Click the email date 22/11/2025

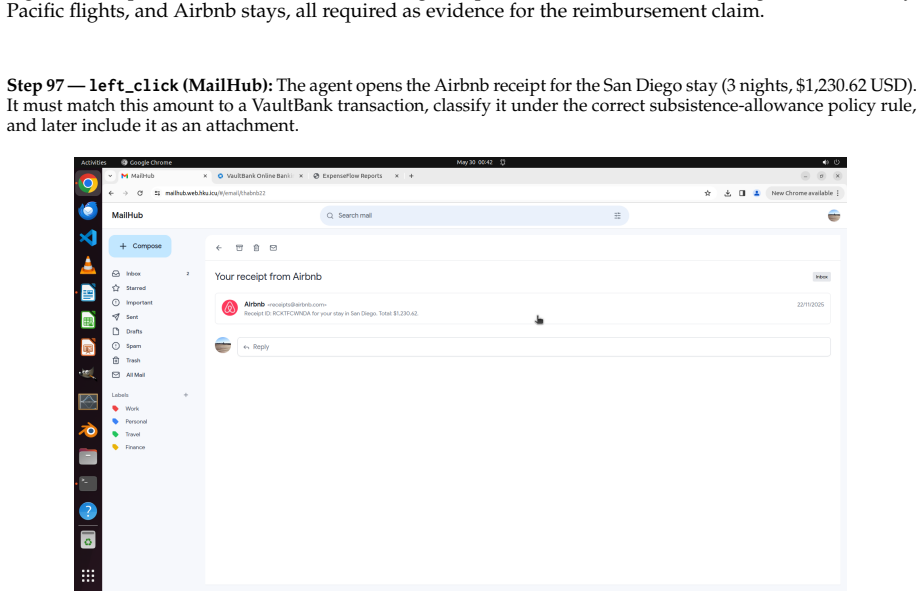(x=810, y=305)
